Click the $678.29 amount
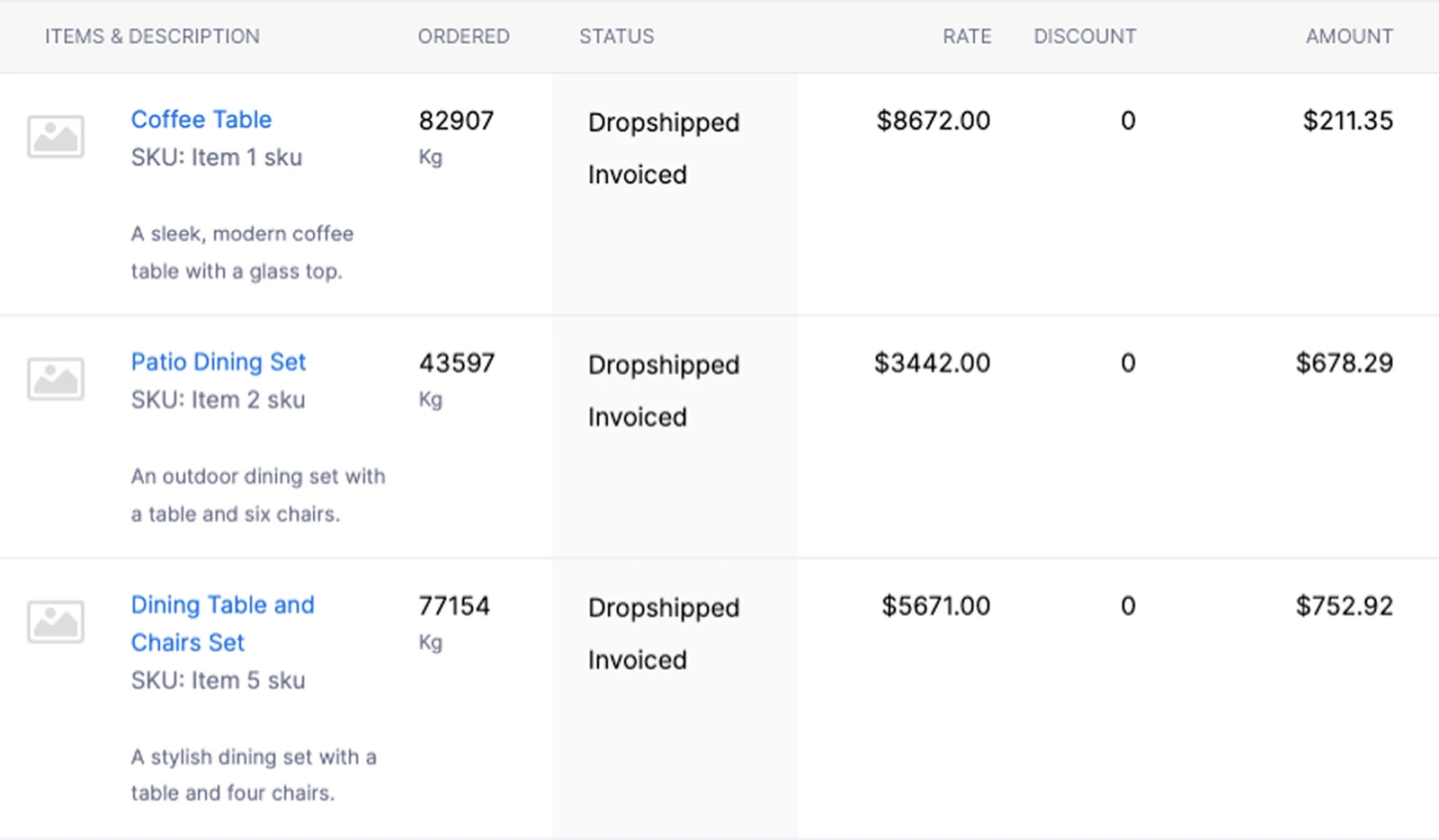1439x840 pixels. point(1345,363)
